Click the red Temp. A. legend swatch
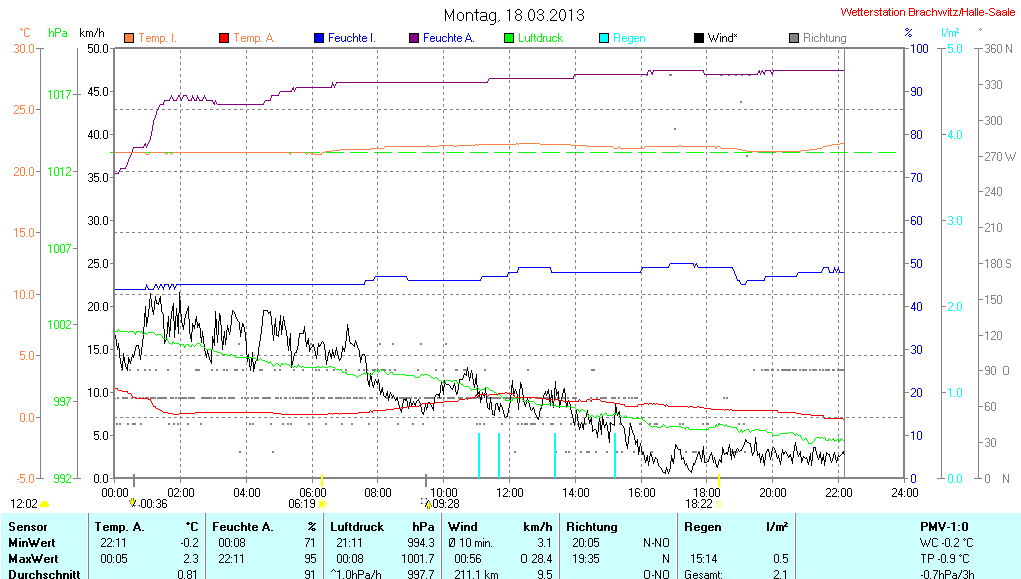This screenshot has height=579, width=1021. click(x=223, y=38)
